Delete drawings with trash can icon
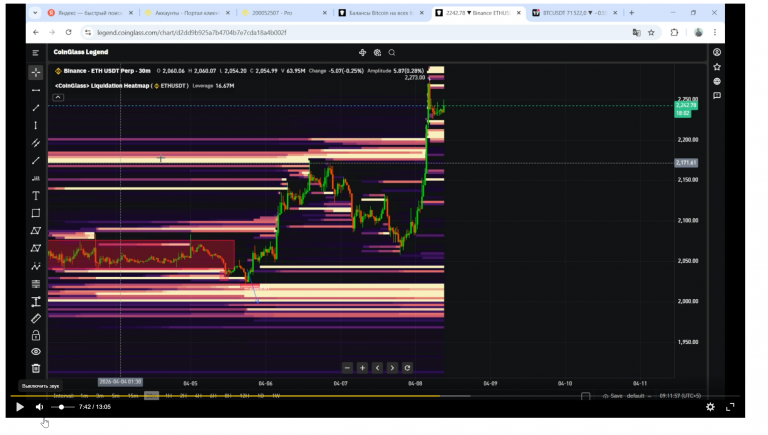Screen dimensions: 768x435 tap(36, 368)
